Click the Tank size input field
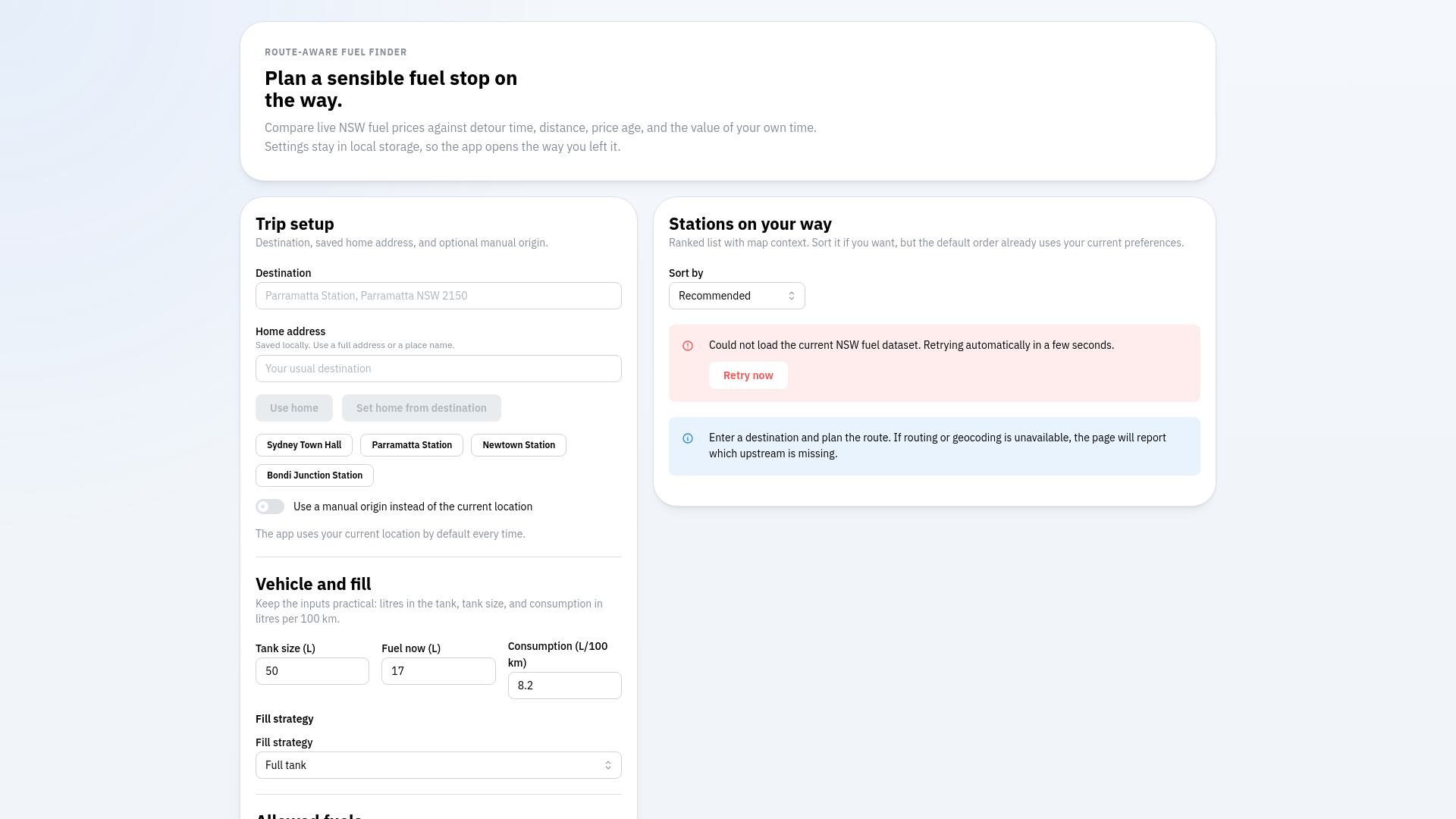The width and height of the screenshot is (1456, 819). (312, 671)
